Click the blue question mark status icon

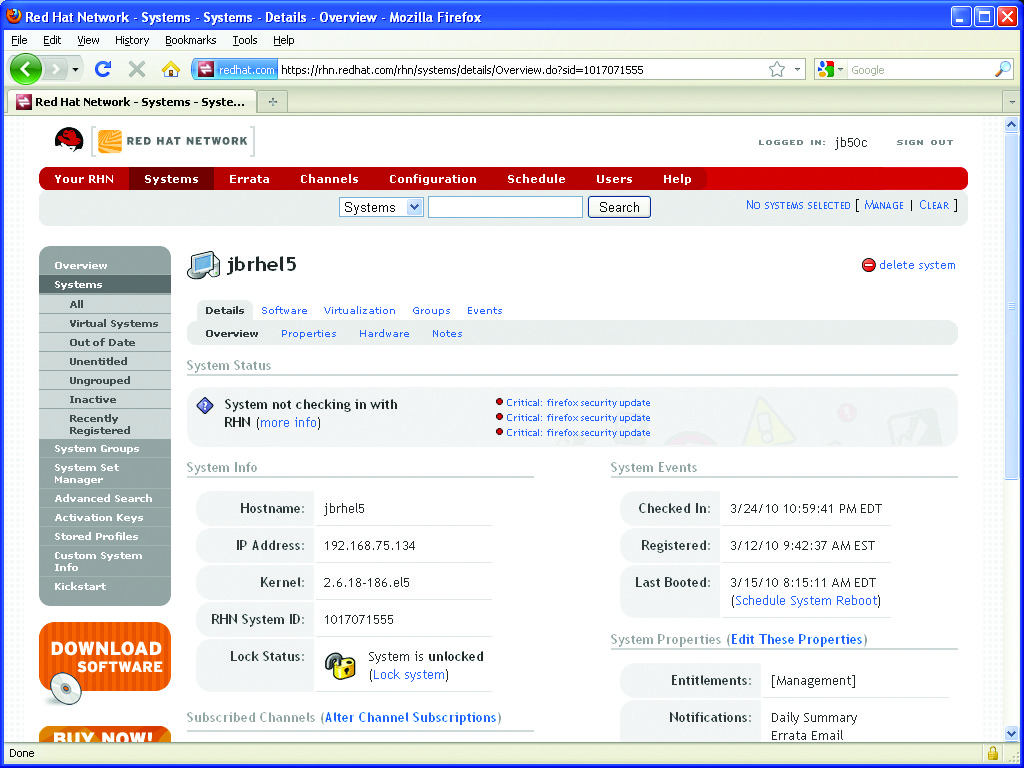(x=205, y=405)
